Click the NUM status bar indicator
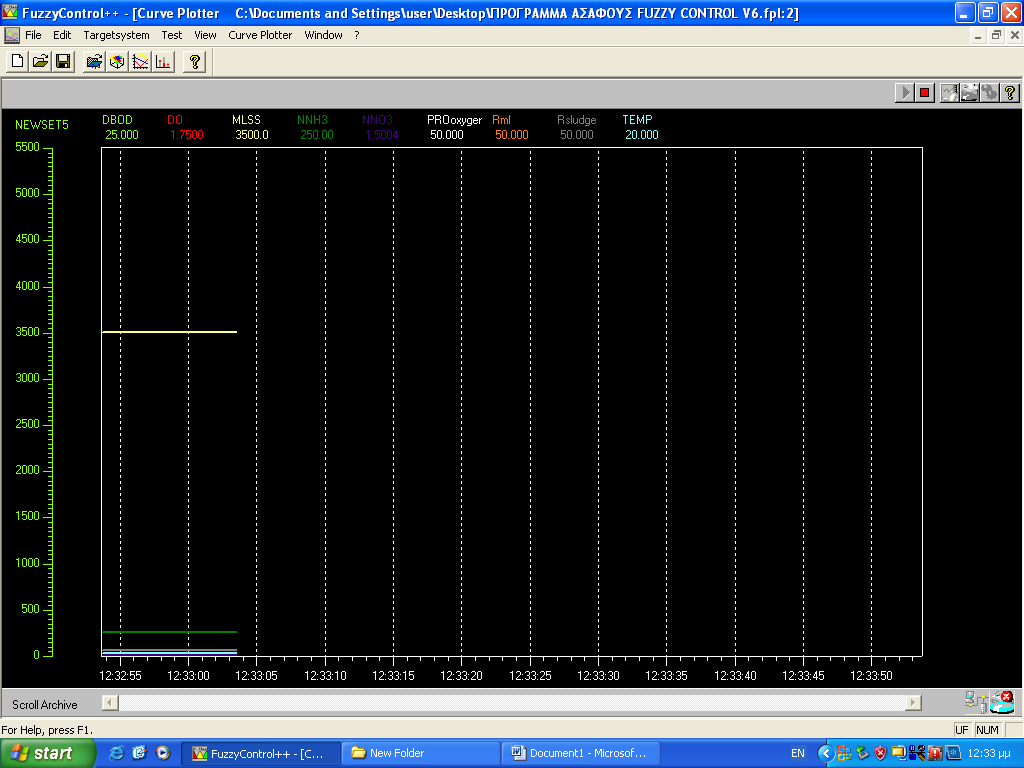Image resolution: width=1024 pixels, height=768 pixels. [987, 730]
